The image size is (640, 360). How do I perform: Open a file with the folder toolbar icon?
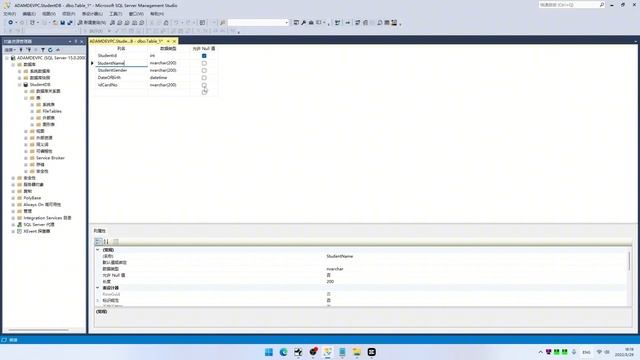click(x=55, y=22)
